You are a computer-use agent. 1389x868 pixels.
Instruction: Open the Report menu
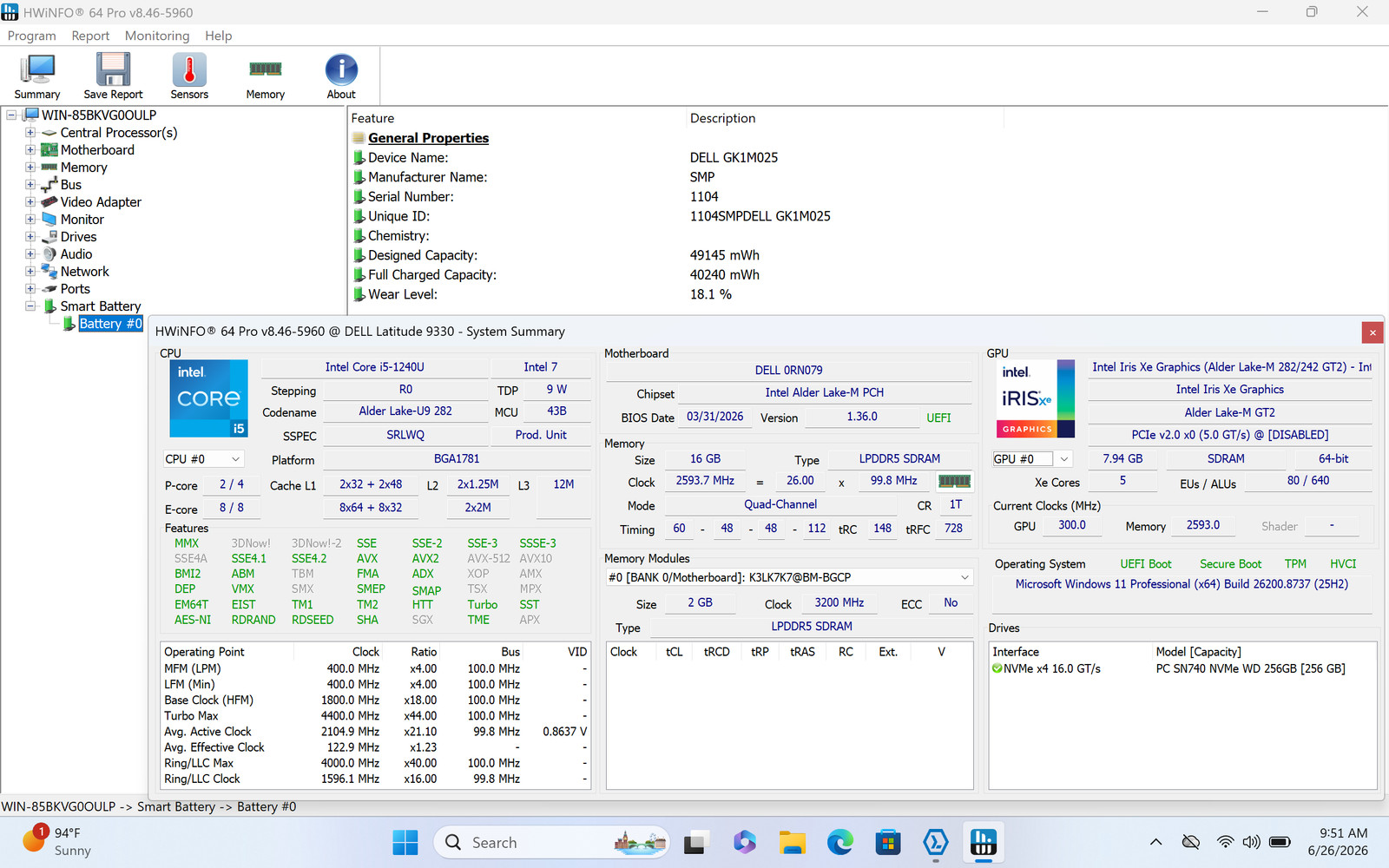tap(90, 36)
